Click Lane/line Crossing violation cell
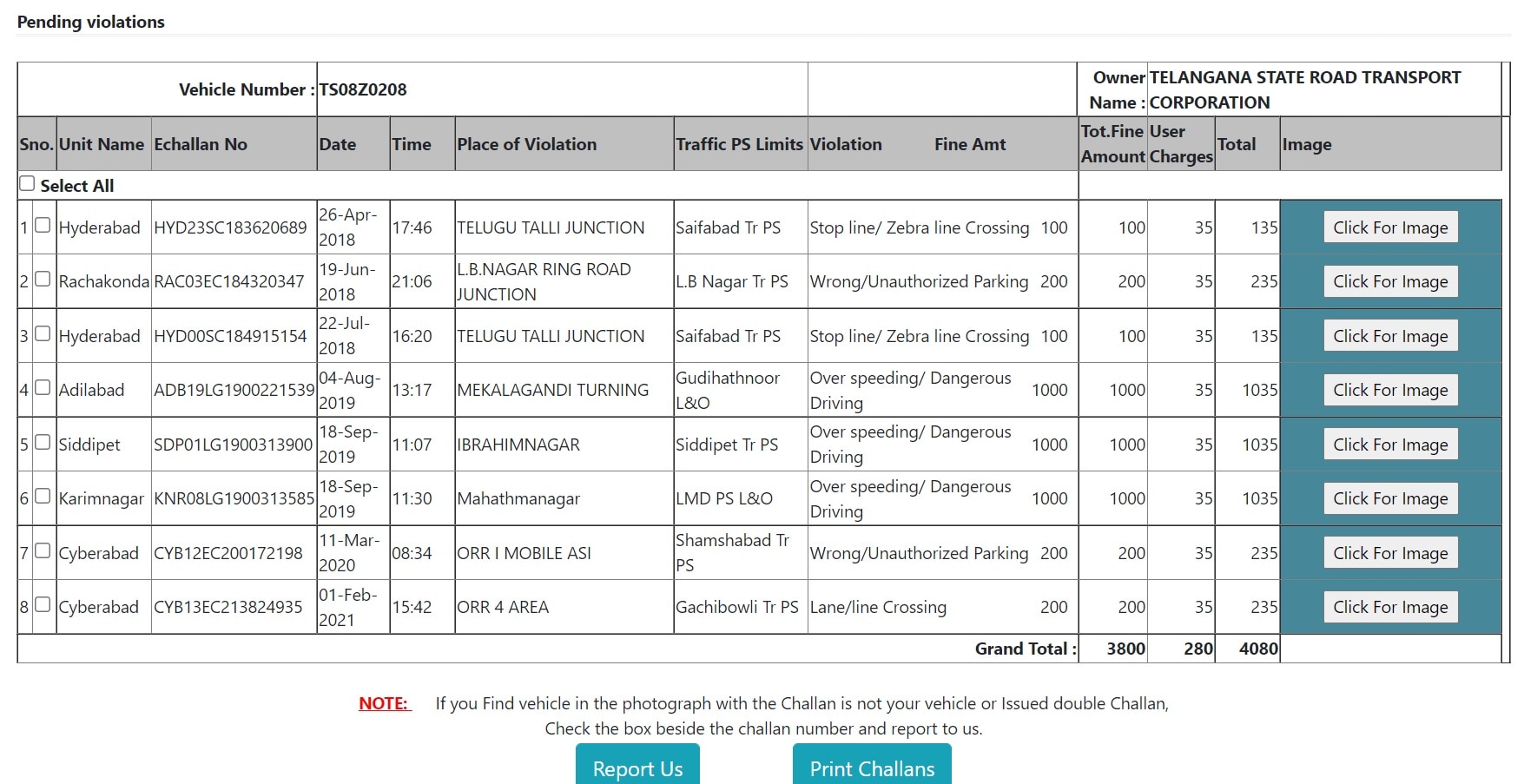 coord(878,607)
